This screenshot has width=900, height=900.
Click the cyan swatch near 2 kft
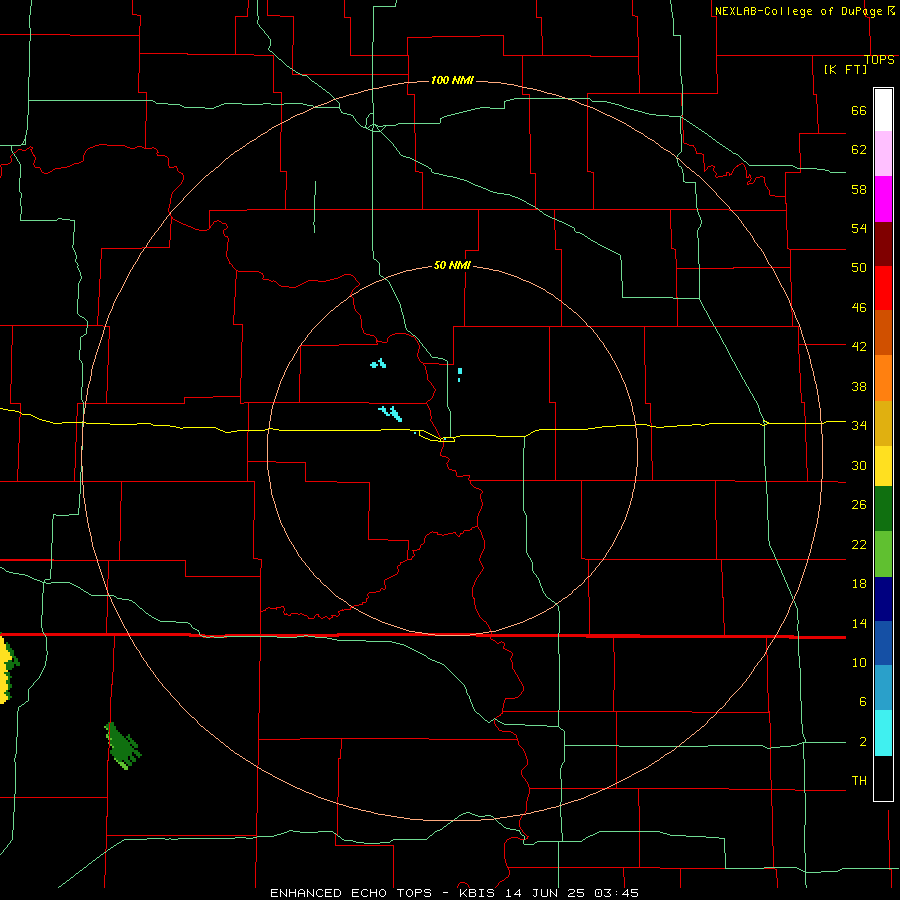[883, 734]
